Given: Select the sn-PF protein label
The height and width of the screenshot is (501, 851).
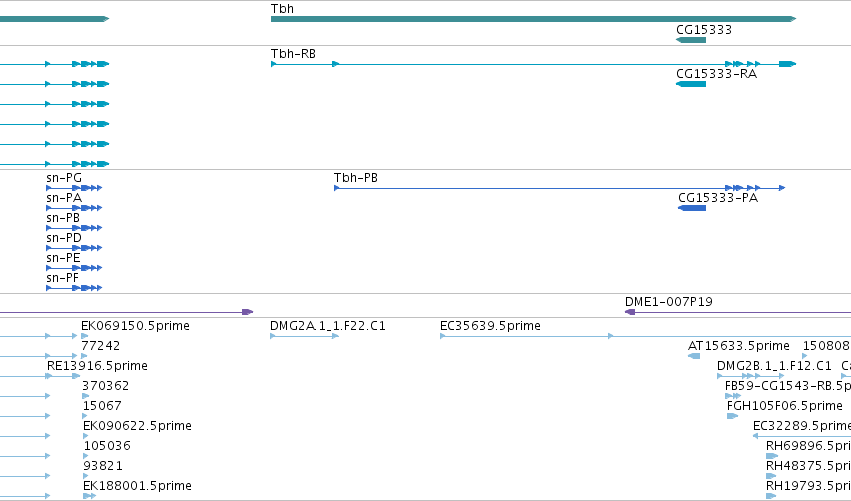Looking at the screenshot, I should 62,278.
